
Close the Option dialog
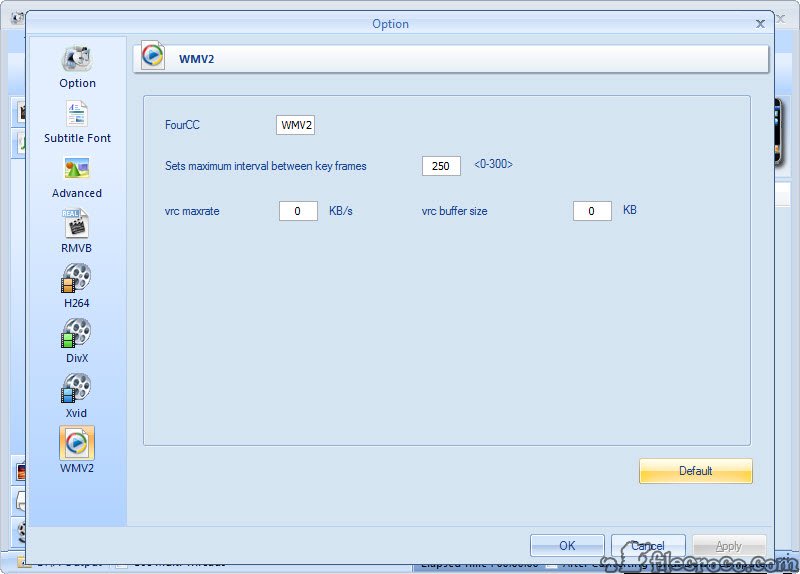[760, 24]
